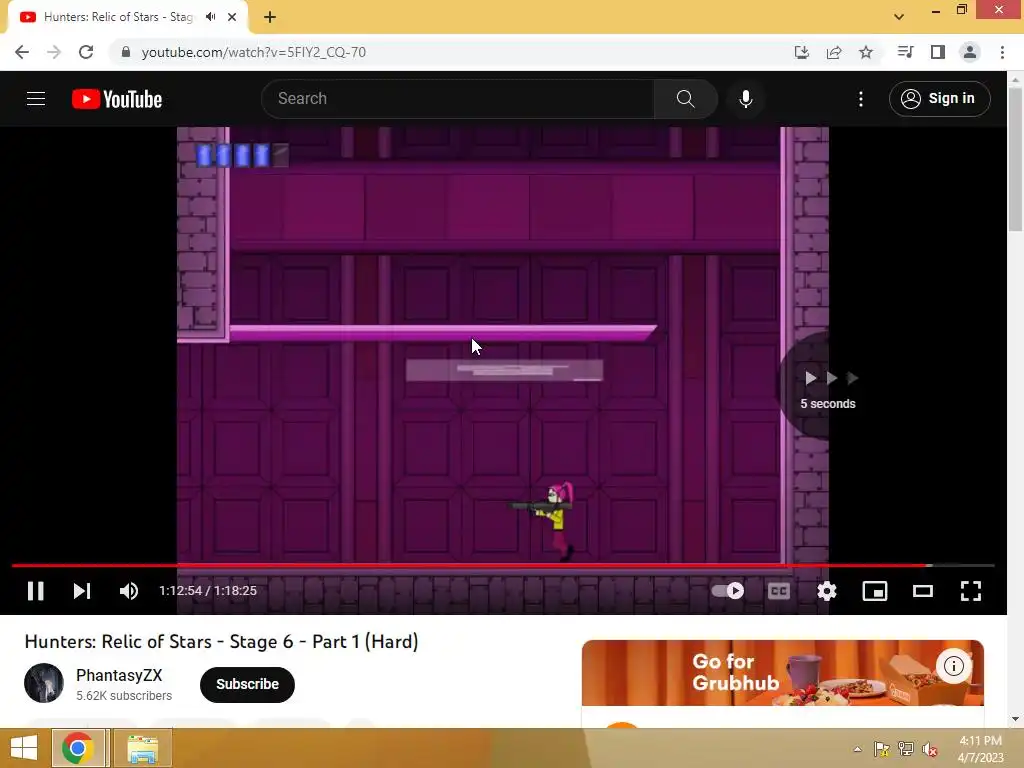Toggle Chrome side panel

tap(938, 52)
